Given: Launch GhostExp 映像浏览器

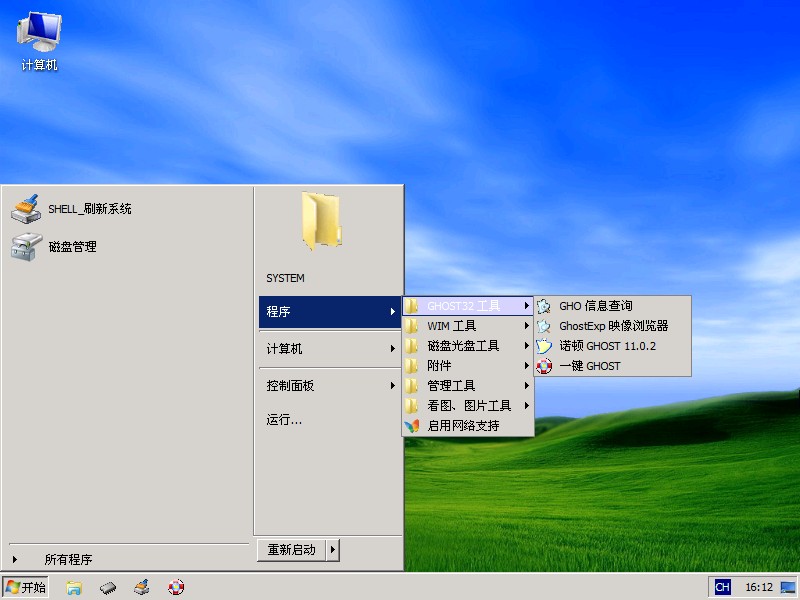Looking at the screenshot, I should pyautogui.click(x=613, y=326).
